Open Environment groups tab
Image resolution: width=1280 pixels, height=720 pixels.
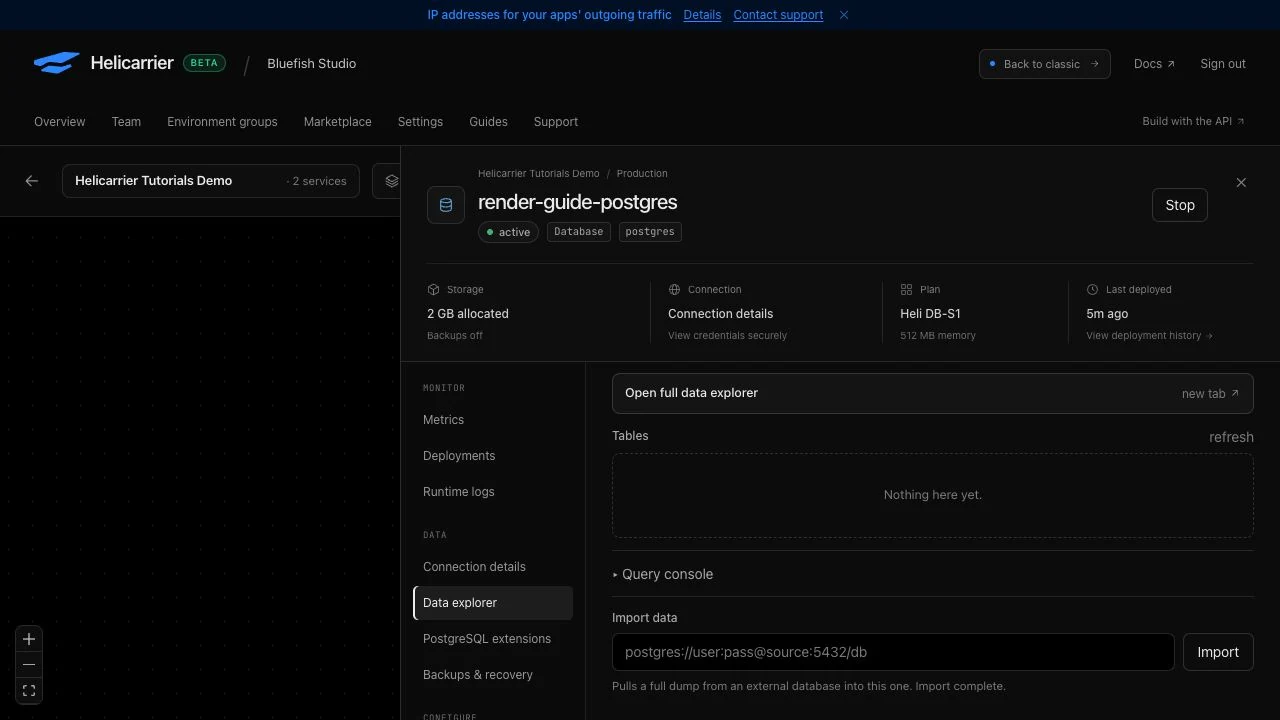click(x=222, y=122)
